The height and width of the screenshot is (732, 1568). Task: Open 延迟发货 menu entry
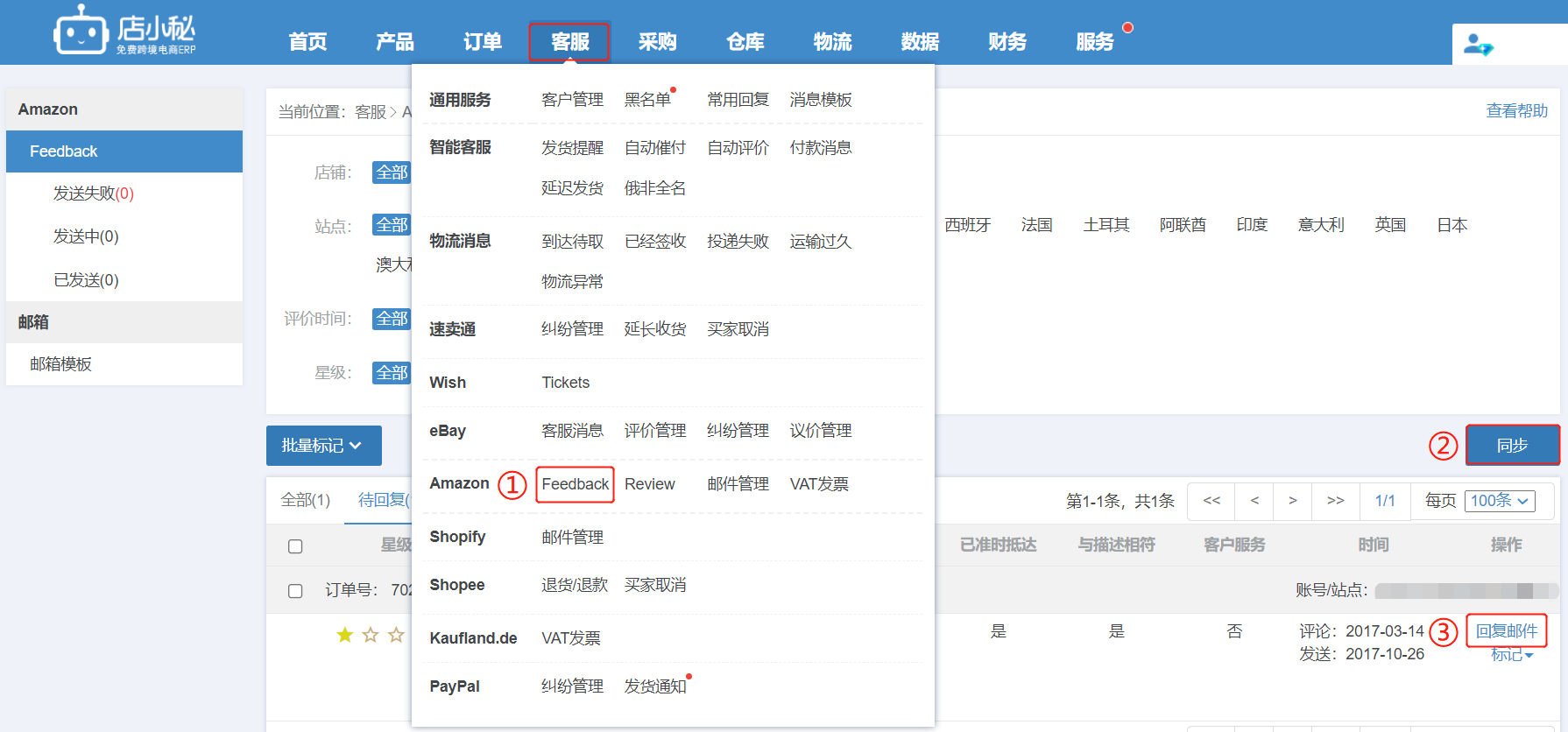[573, 188]
